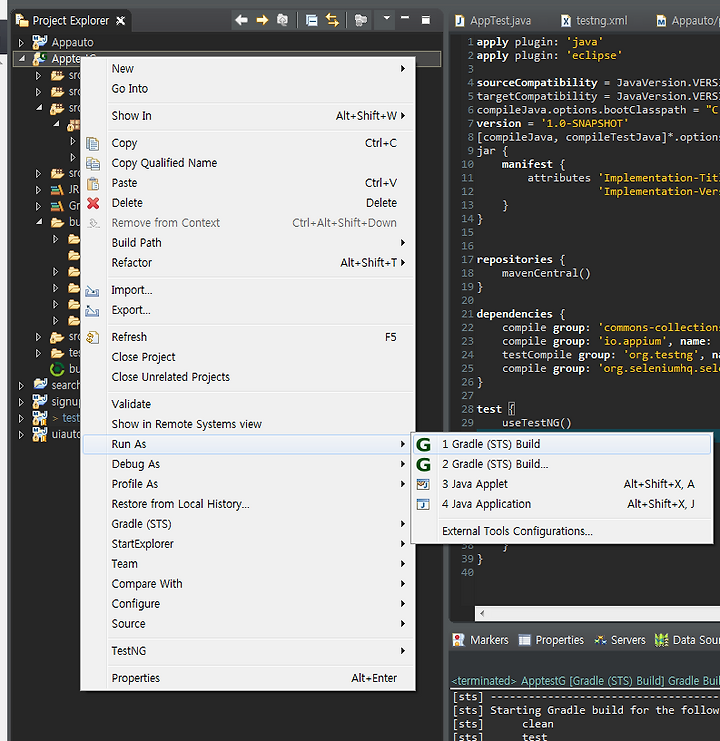The image size is (720, 741).
Task: Choose Go Into menu entry
Action: point(248,89)
